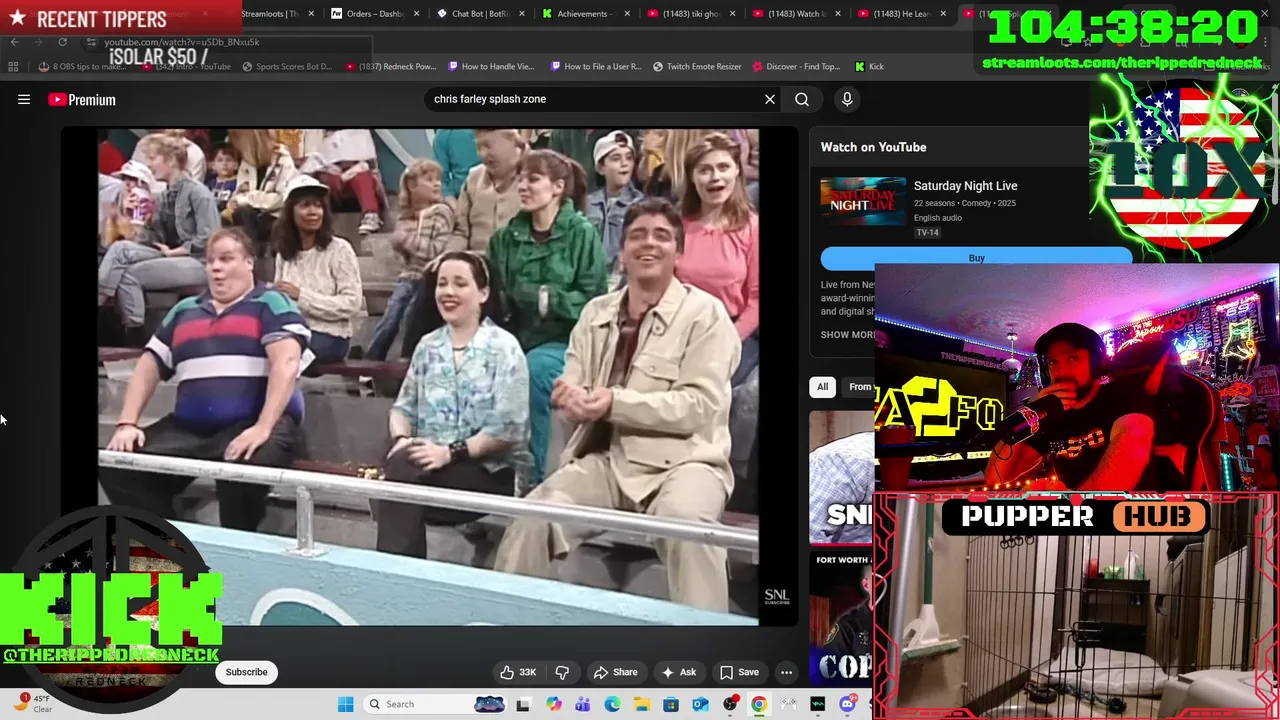
Task: Open Microsoft Edge from taskbar
Action: 612,704
